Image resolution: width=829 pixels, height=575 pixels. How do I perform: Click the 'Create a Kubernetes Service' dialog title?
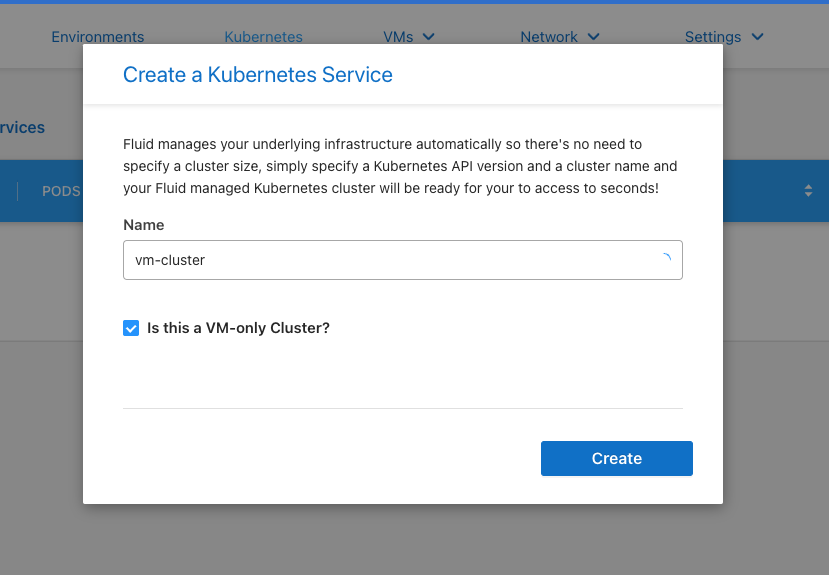pos(258,75)
